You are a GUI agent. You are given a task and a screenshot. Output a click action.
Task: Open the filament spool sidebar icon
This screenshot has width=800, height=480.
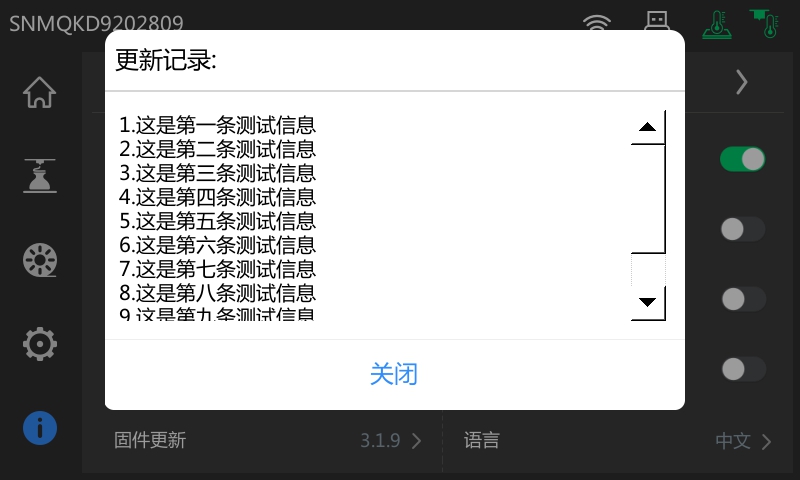pos(39,260)
